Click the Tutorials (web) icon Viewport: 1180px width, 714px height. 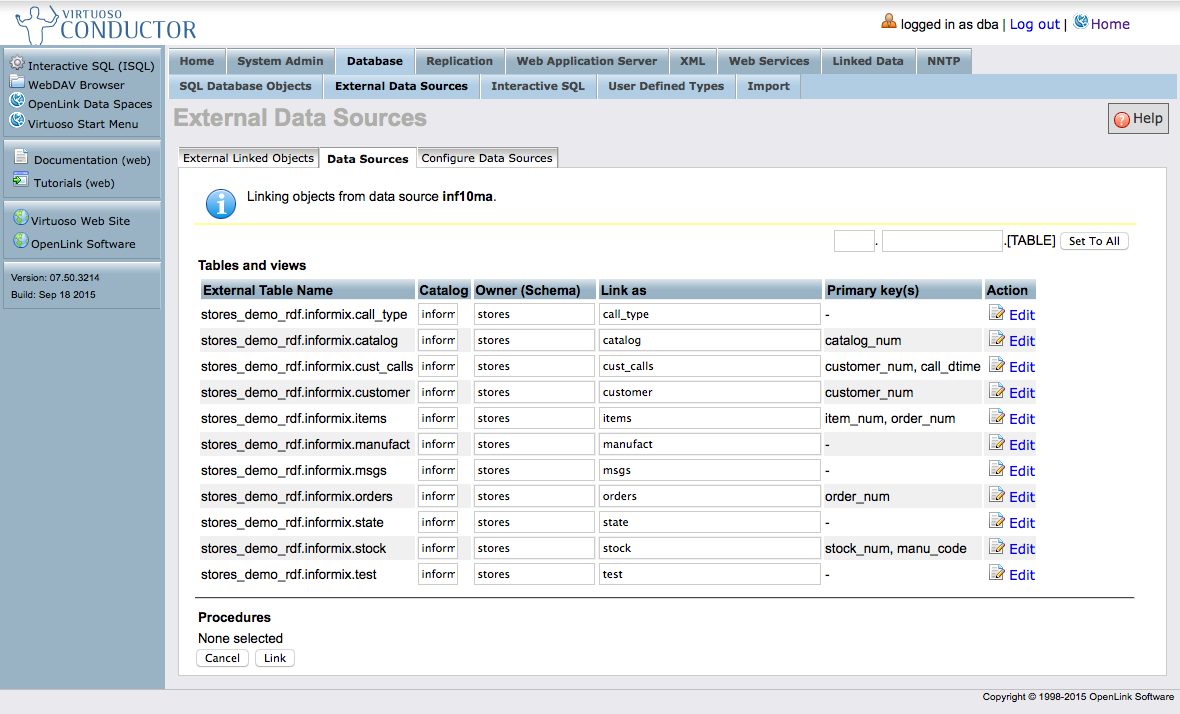(20, 181)
